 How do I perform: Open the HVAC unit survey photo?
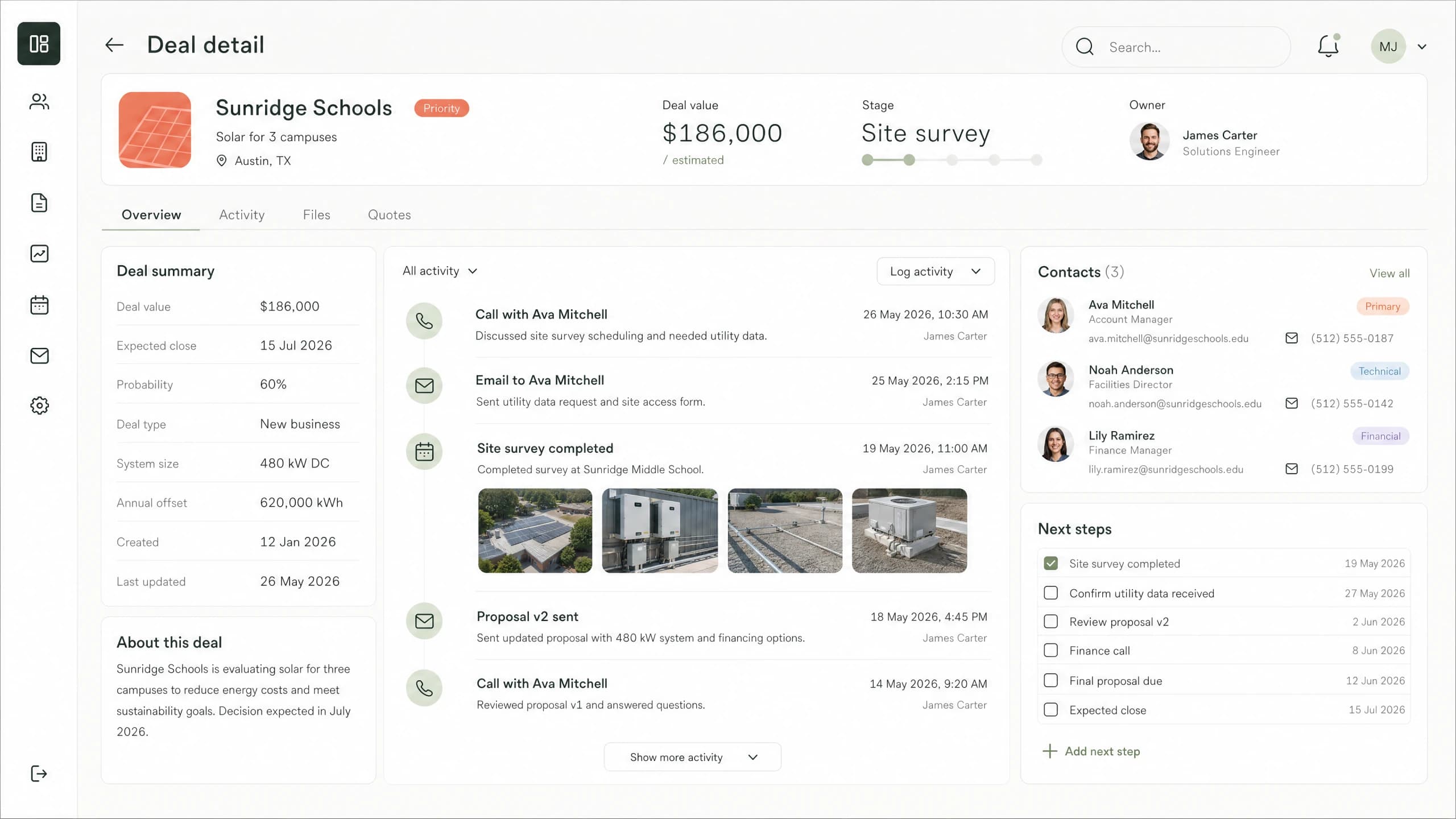click(909, 530)
